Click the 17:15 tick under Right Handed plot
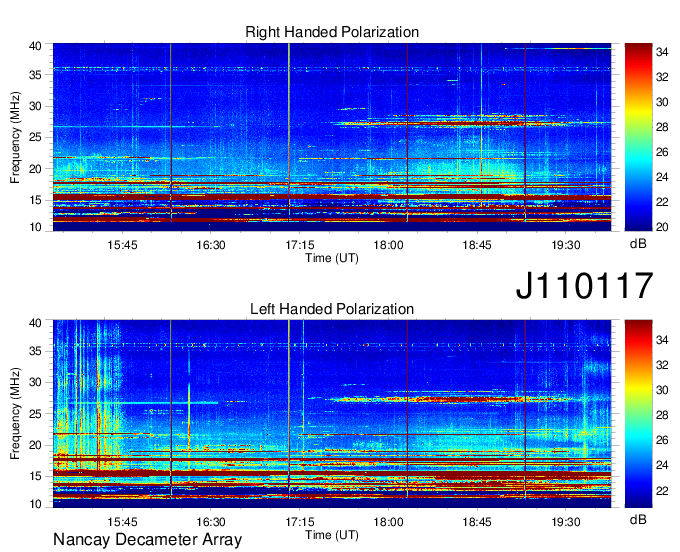Viewport: 680px width, 552px height. [300, 245]
